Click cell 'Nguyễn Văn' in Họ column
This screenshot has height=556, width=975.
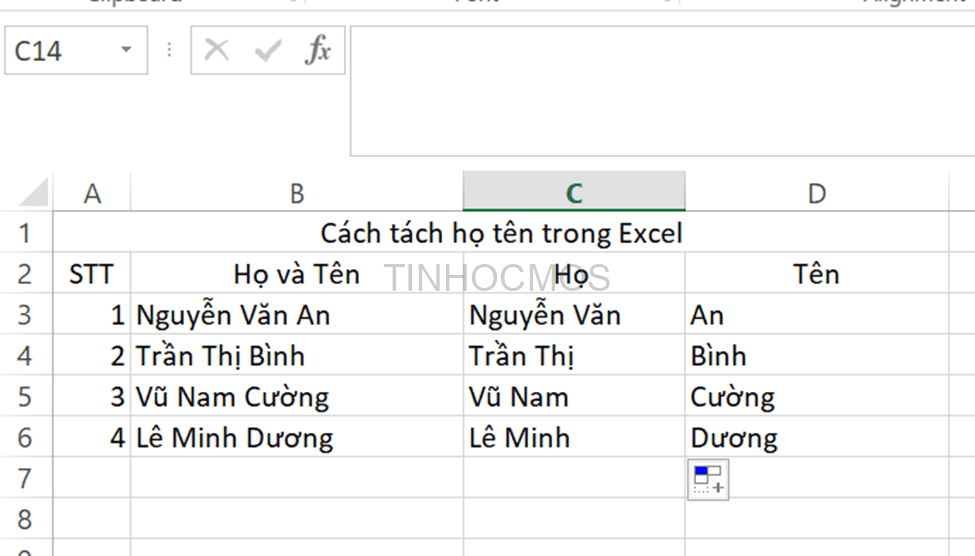click(575, 315)
